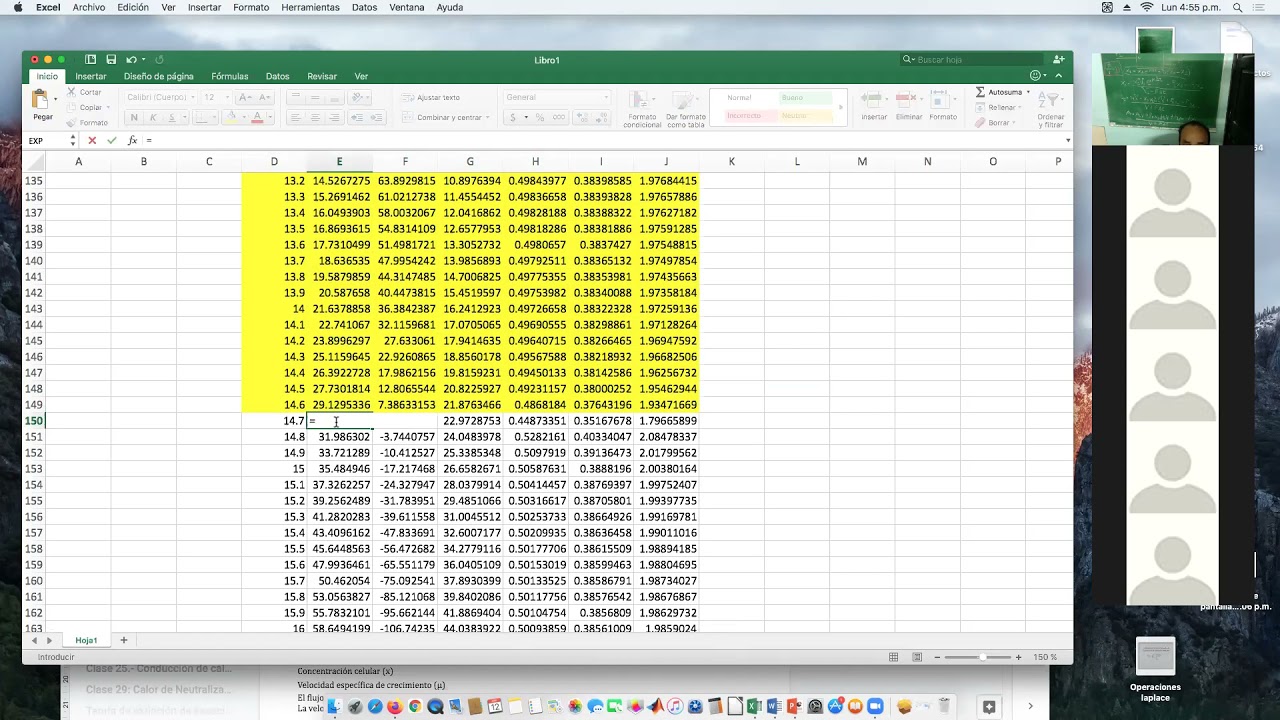Toggle Ajustar texto wrap text

(431, 97)
